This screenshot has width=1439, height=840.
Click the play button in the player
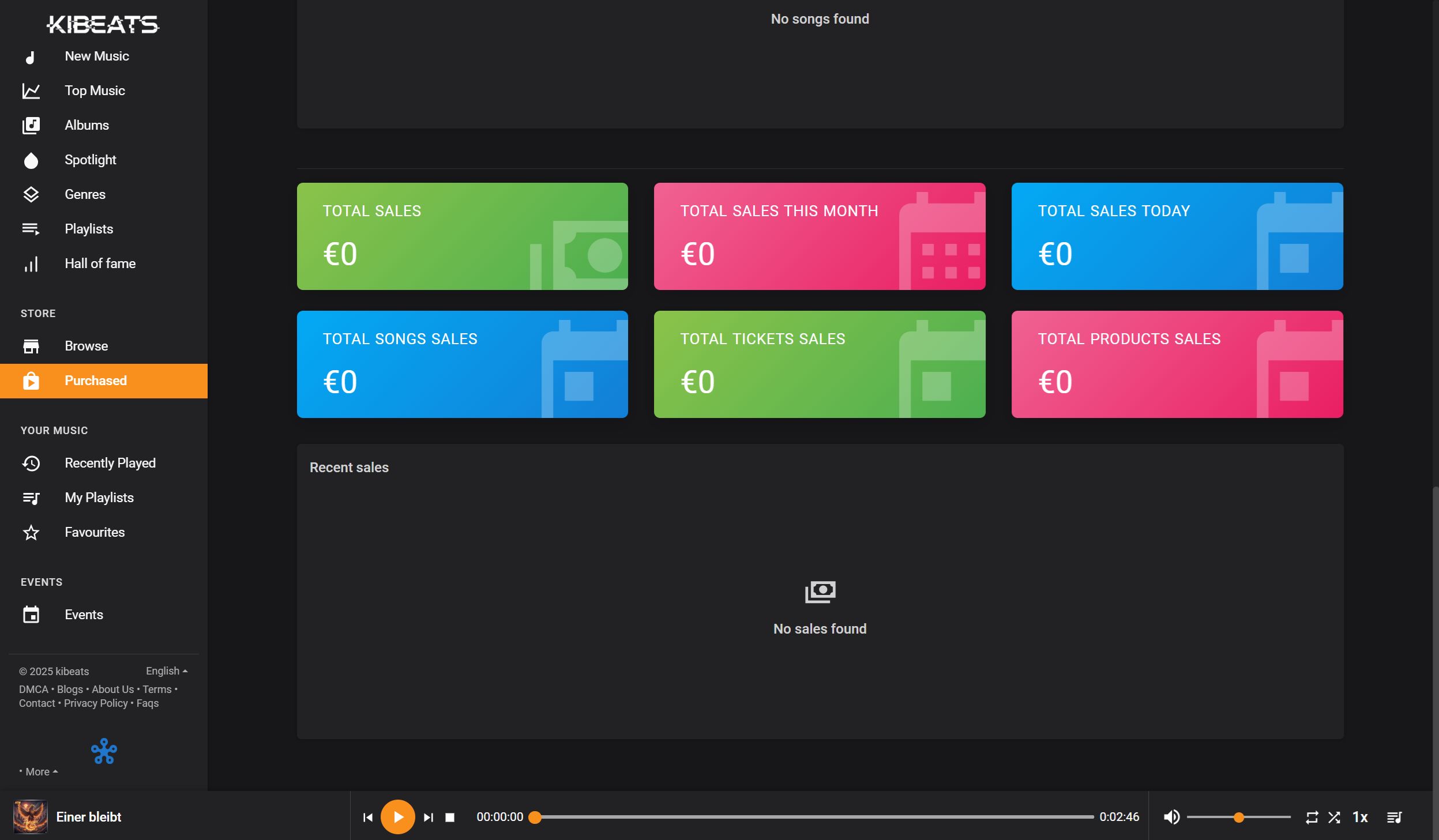point(397,817)
